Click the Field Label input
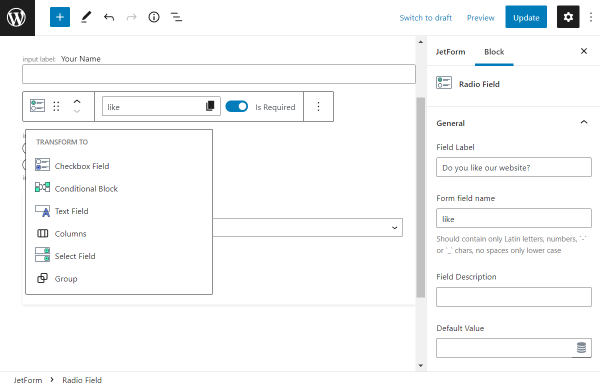Viewport: 600px width, 385px height. (x=514, y=167)
